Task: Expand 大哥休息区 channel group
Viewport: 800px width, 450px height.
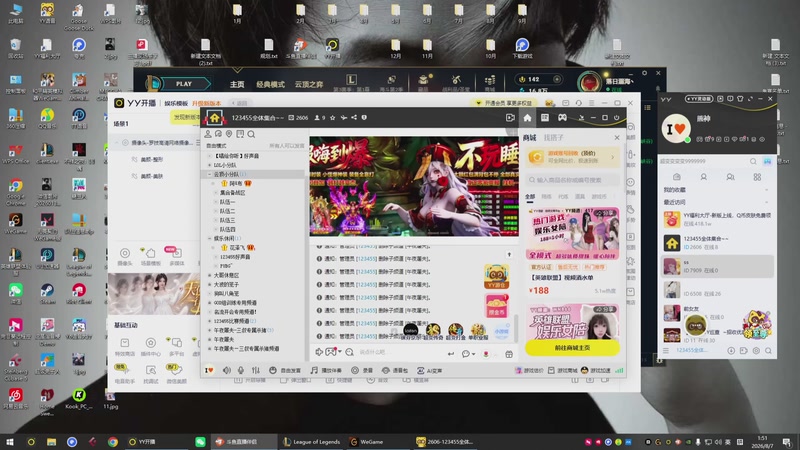Action: click(x=209, y=275)
